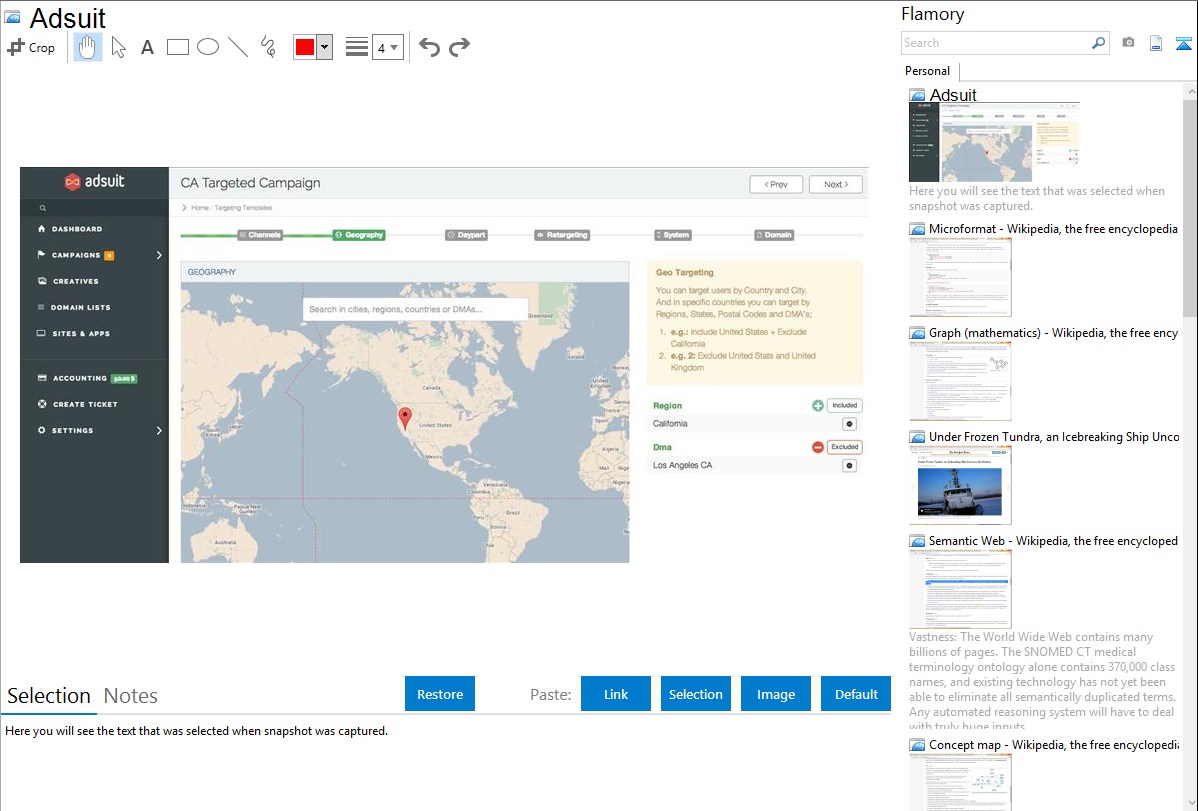Choose the arrow pointer tool
The image size is (1198, 811).
point(118,47)
